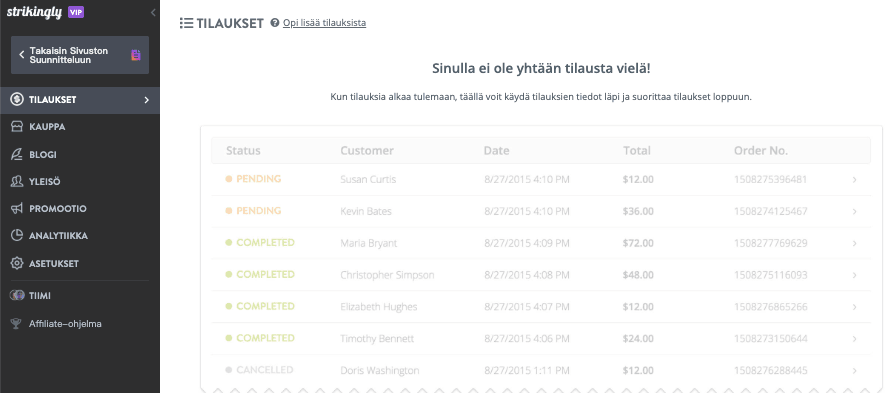Open Maria Bryant order details chevron
Image resolution: width=885 pixels, height=393 pixels.
pos(855,243)
